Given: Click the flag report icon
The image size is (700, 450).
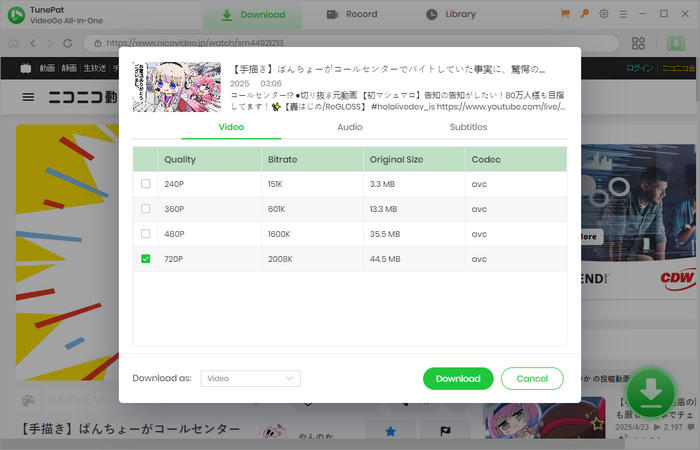Looking at the screenshot, I should click(445, 431).
